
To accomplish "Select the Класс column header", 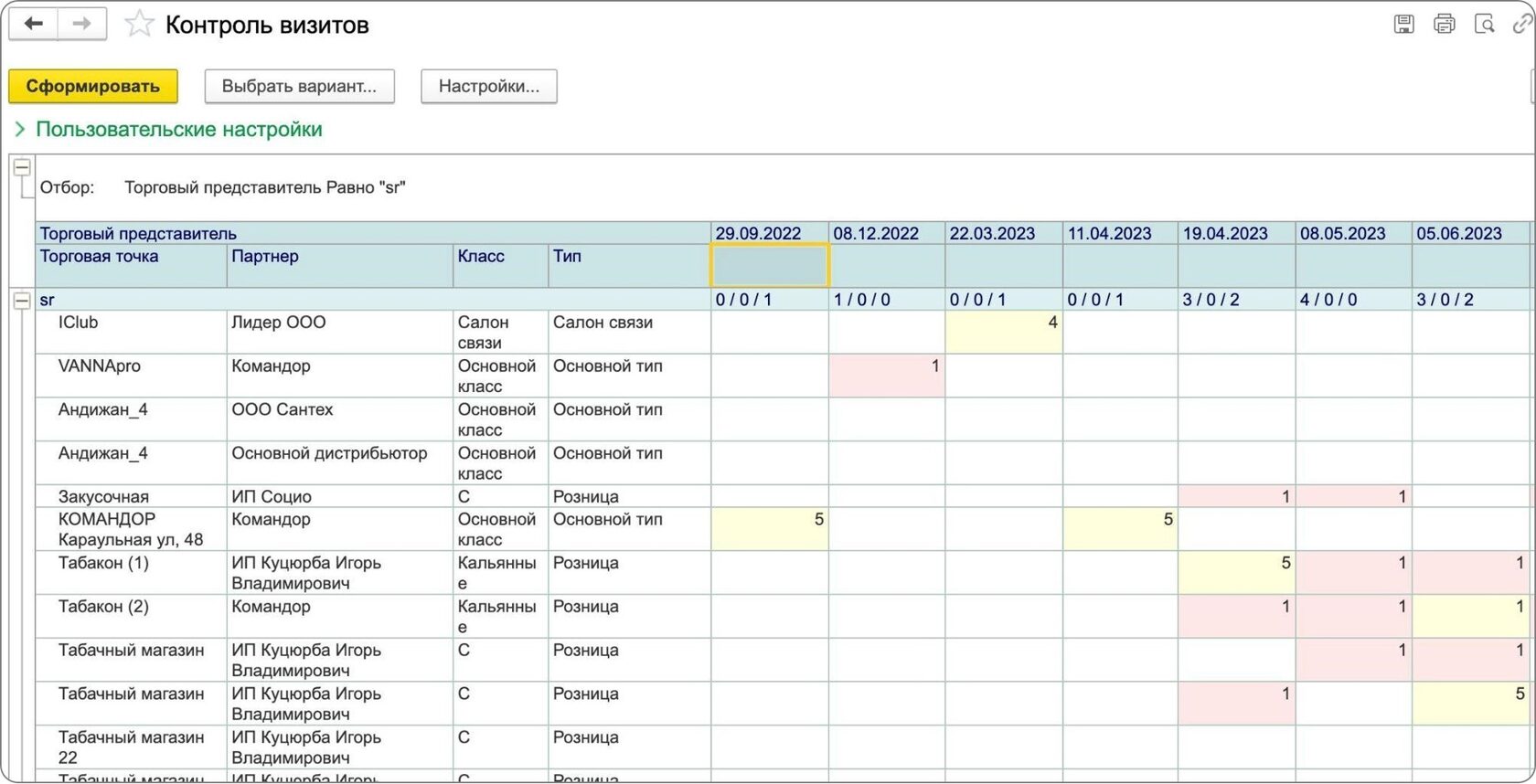I will pyautogui.click(x=501, y=266).
